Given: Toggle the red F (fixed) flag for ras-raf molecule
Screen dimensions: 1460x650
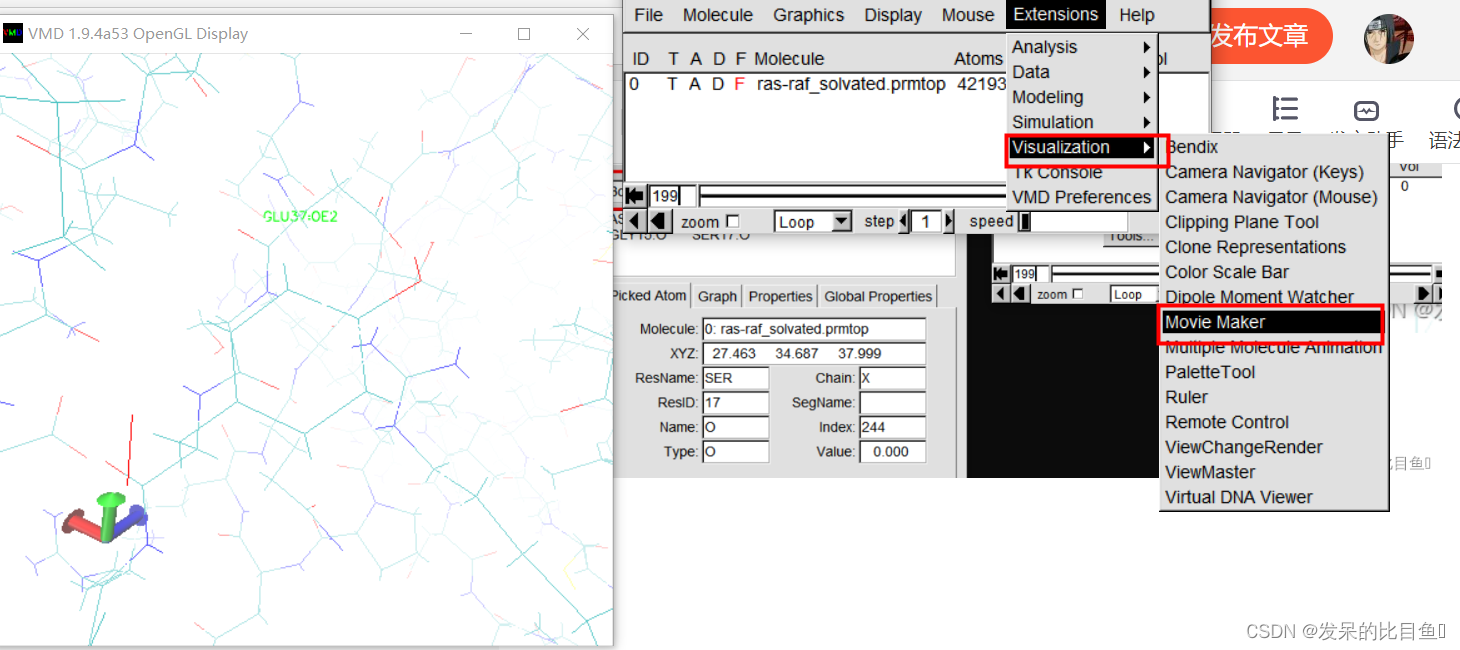Looking at the screenshot, I should pos(739,84).
